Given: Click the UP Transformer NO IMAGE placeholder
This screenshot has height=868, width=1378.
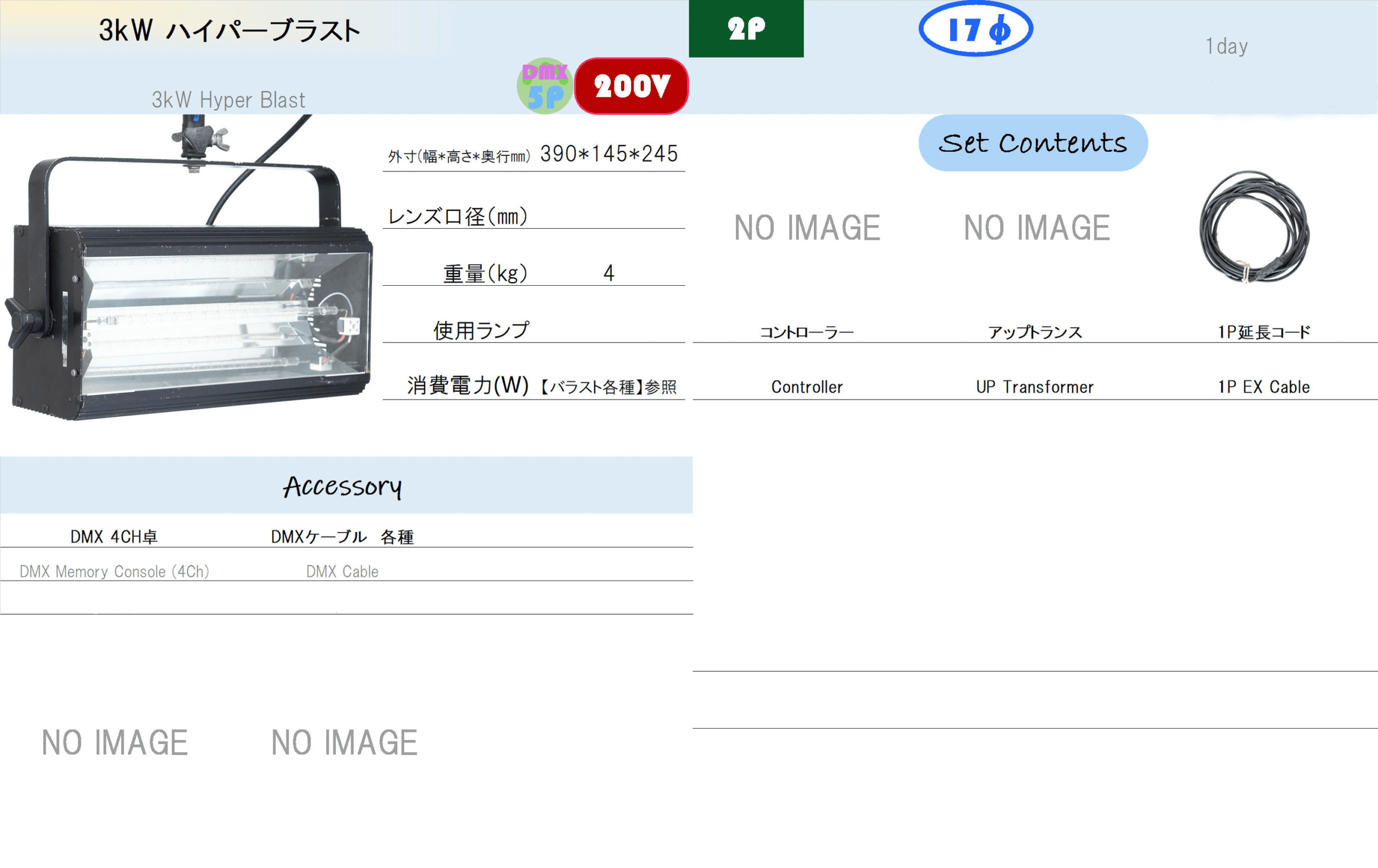Looking at the screenshot, I should [1036, 228].
